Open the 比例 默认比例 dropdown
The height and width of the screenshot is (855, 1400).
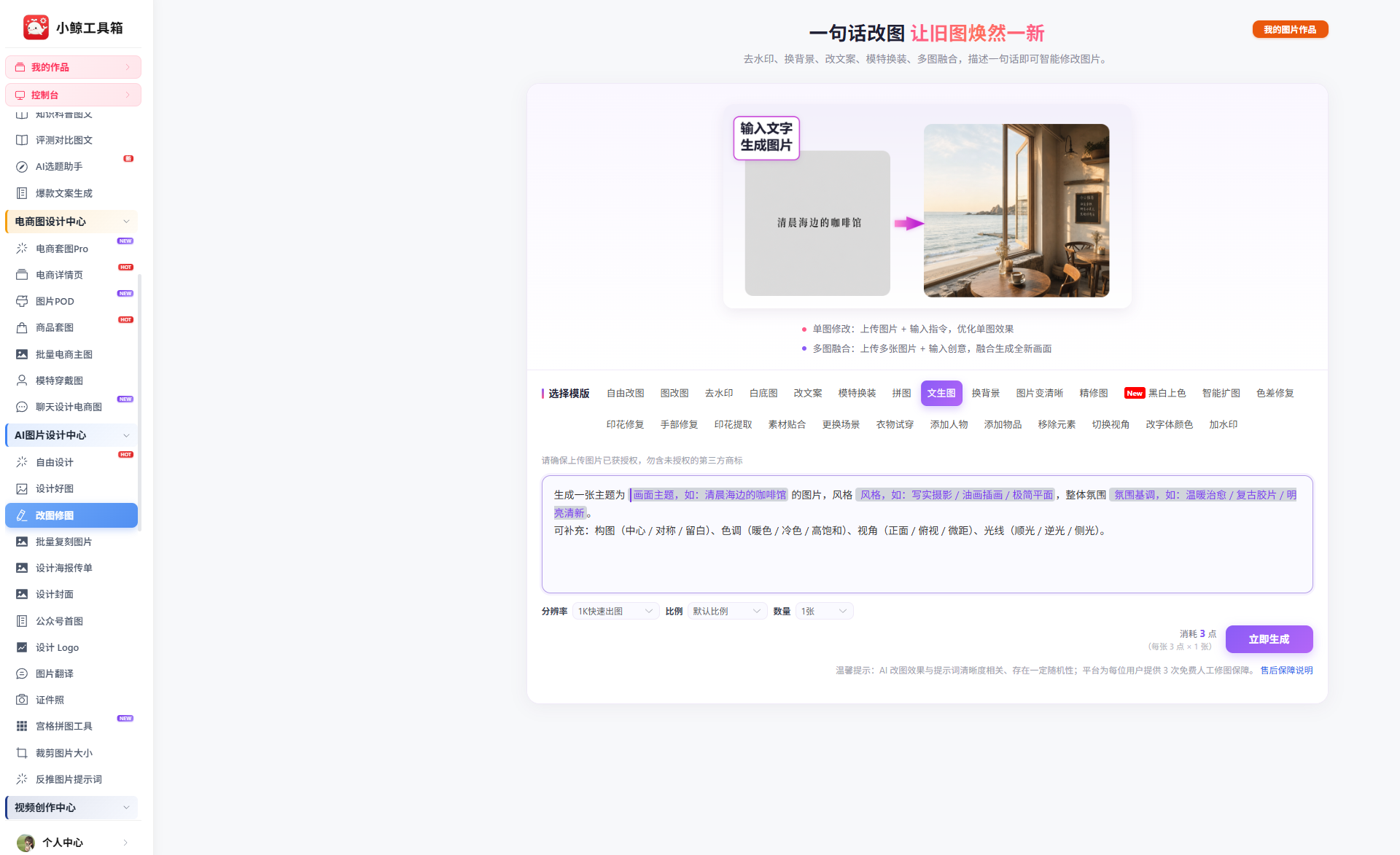[727, 612]
